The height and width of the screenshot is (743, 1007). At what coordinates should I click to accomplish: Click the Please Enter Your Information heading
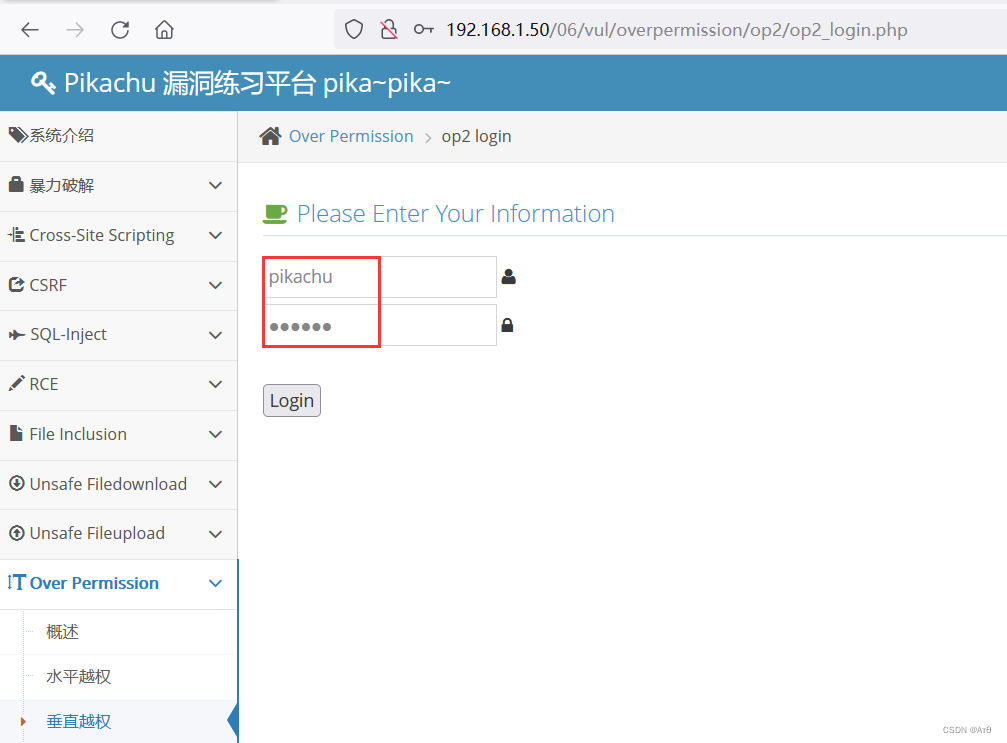tap(456, 214)
